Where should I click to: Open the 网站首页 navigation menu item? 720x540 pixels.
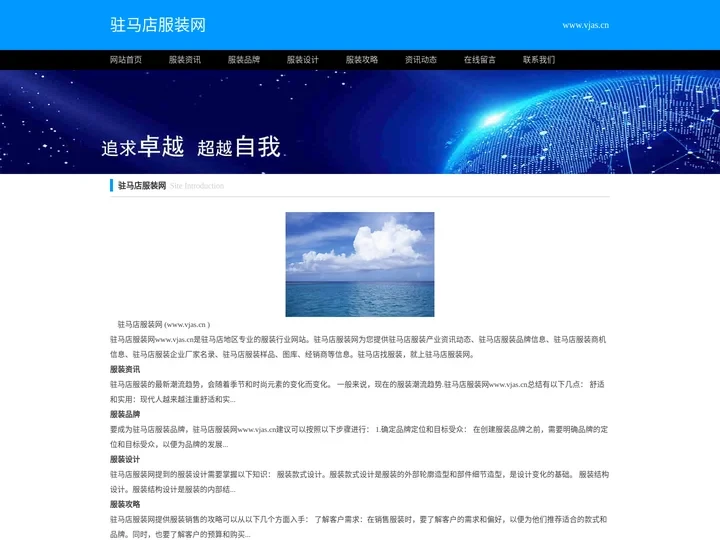[126, 60]
